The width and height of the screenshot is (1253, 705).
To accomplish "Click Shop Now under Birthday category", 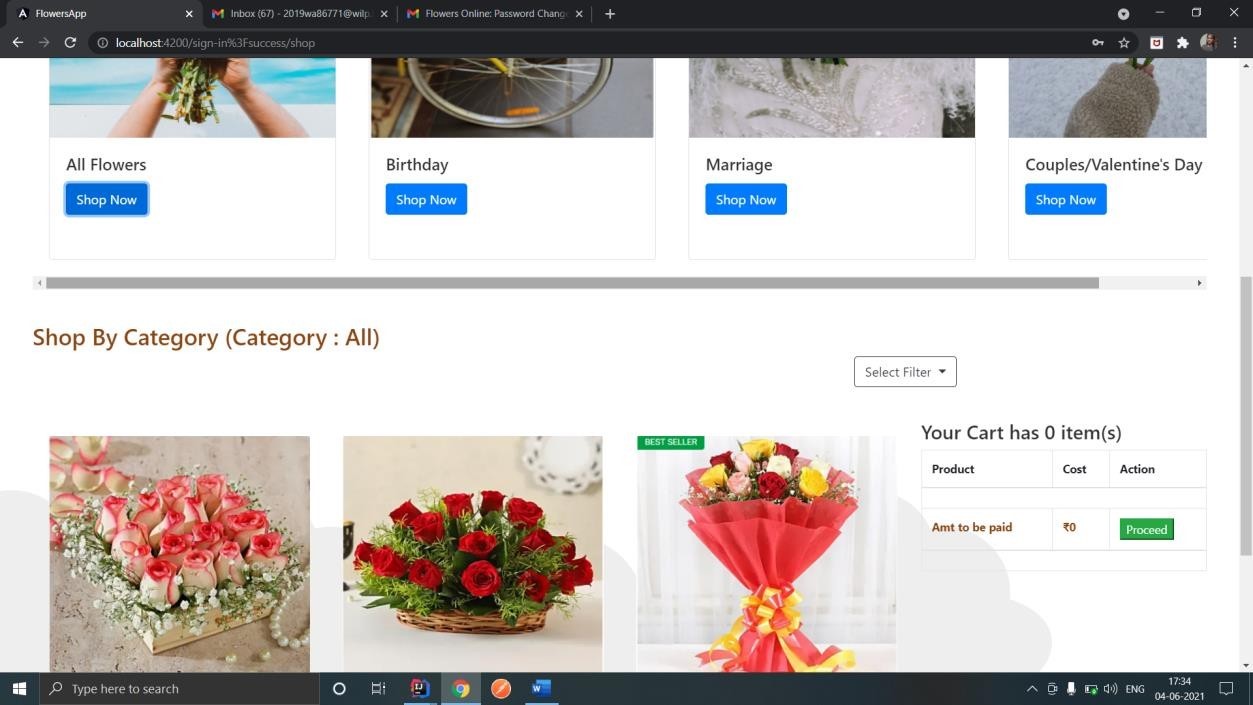I will [426, 199].
